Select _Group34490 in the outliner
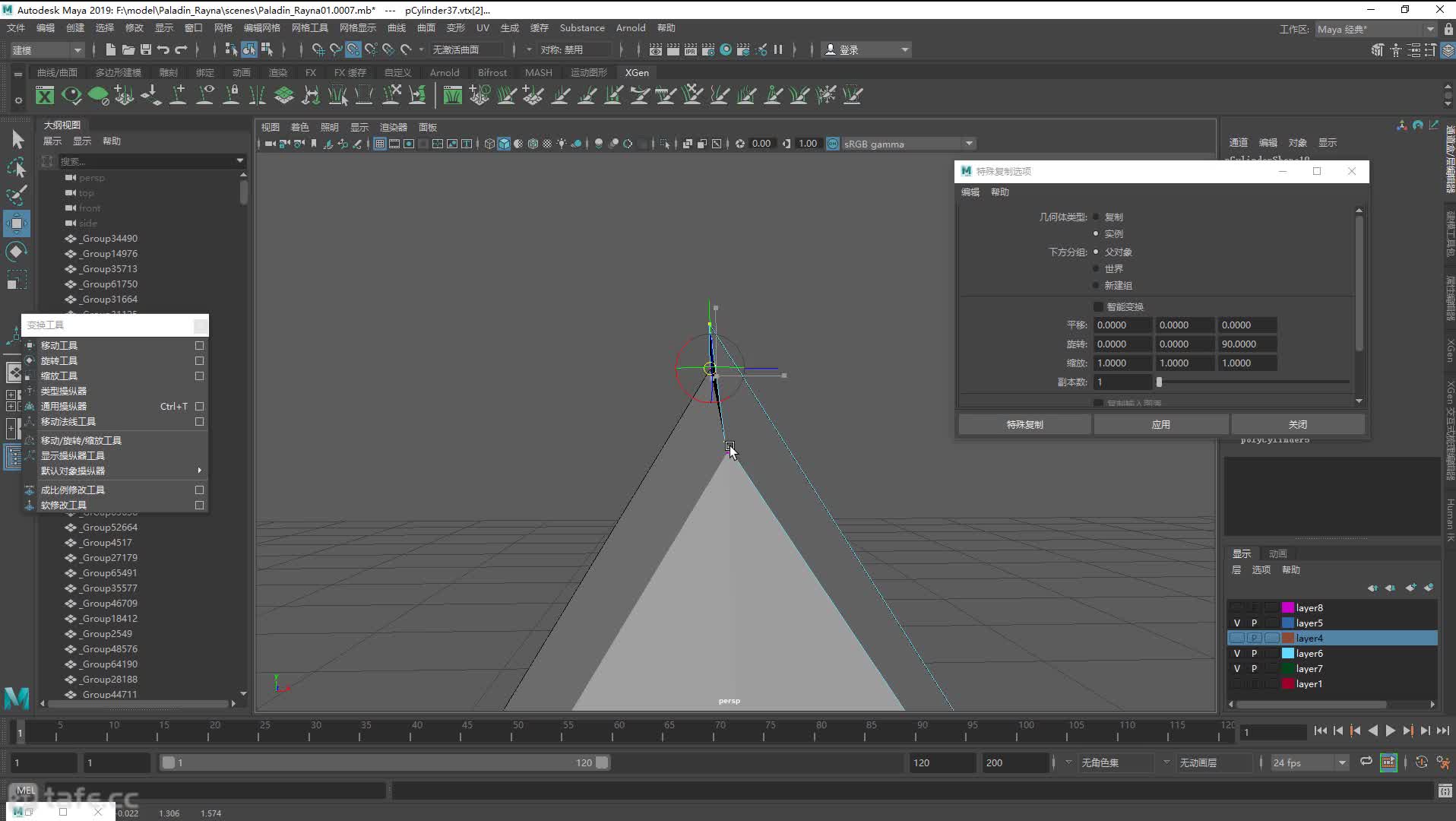Screen dimensions: 1456x821 click(x=109, y=238)
